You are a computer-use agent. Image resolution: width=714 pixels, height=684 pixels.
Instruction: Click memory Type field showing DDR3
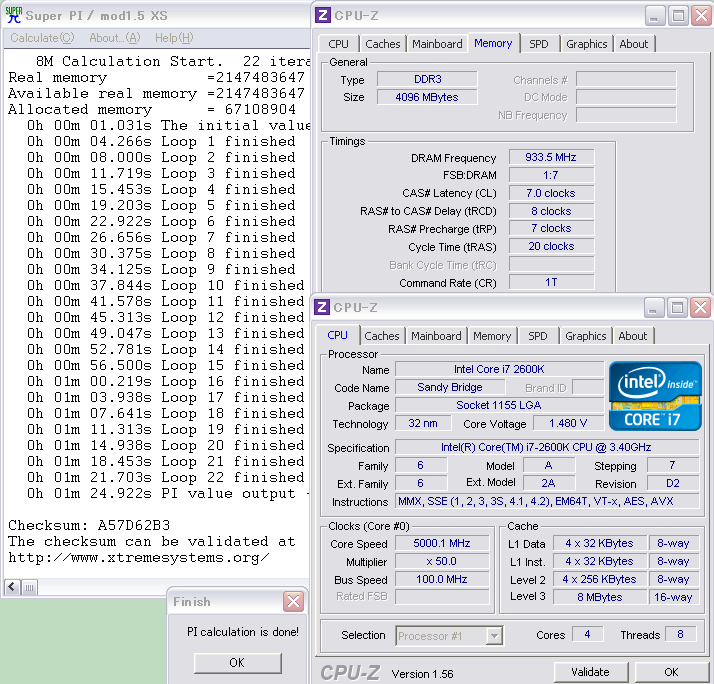pyautogui.click(x=427, y=79)
